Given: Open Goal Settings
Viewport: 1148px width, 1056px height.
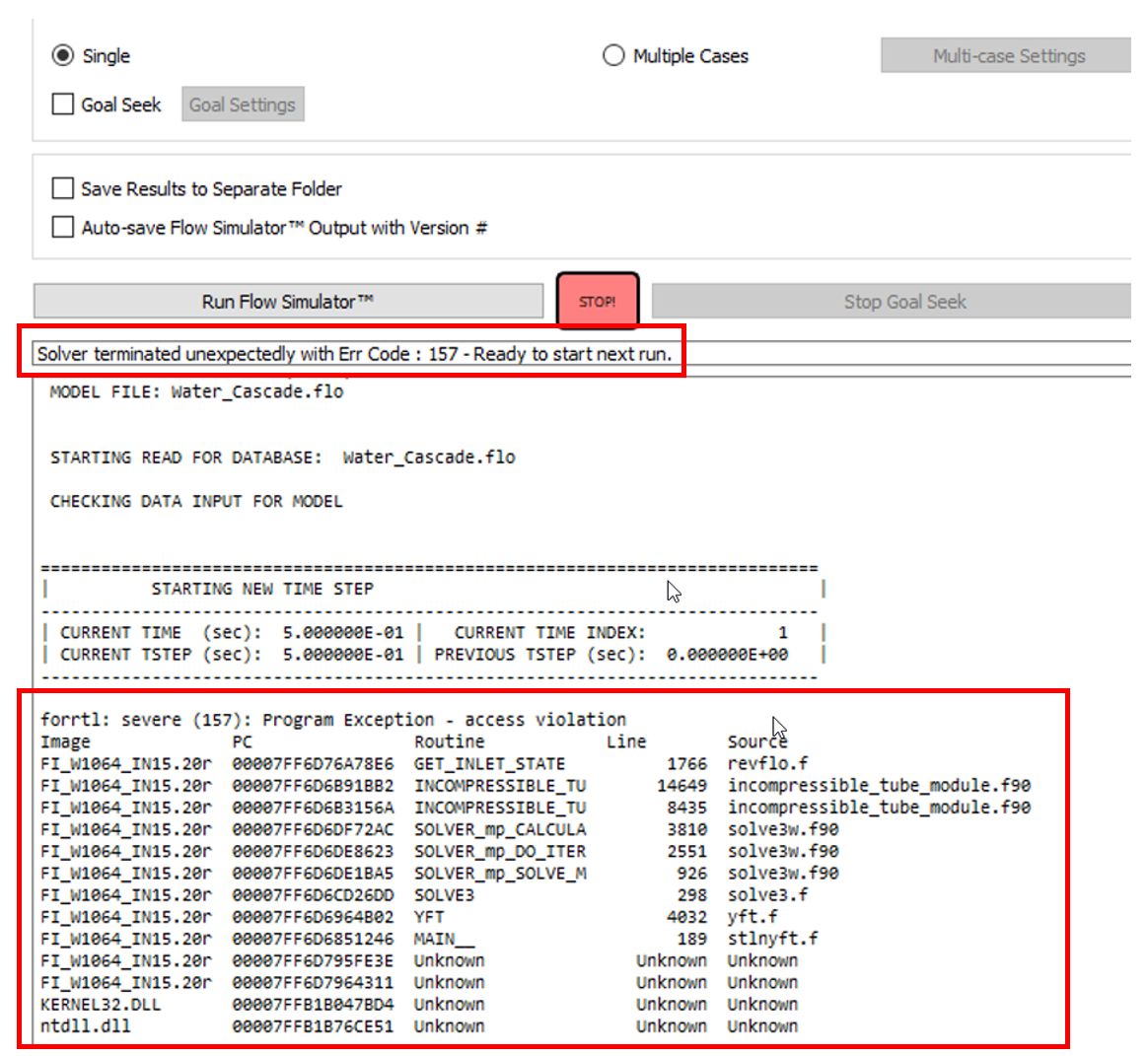Looking at the screenshot, I should [x=242, y=105].
